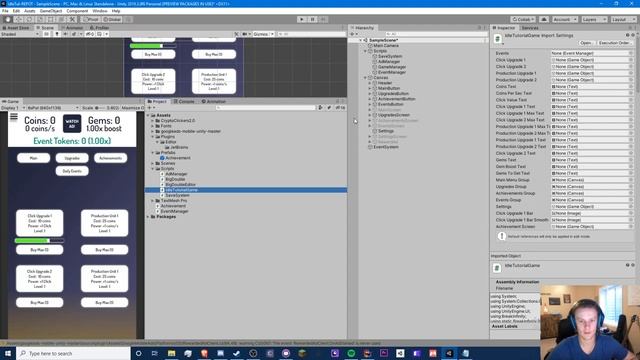Open object picker for Click Upgrade 1

tap(631, 60)
